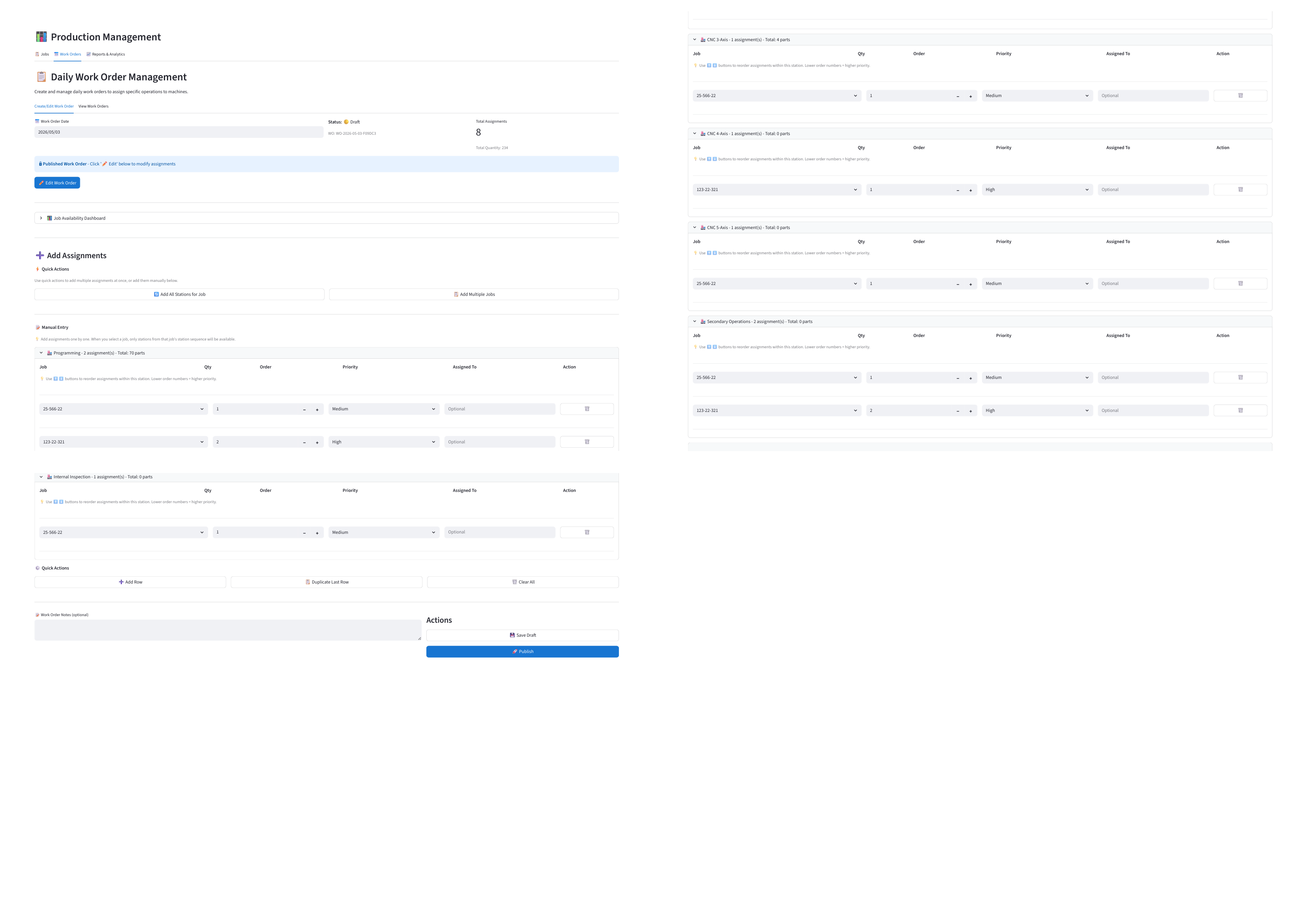Click the Clear All button
Viewport: 1307px width, 924px height.
(x=523, y=582)
